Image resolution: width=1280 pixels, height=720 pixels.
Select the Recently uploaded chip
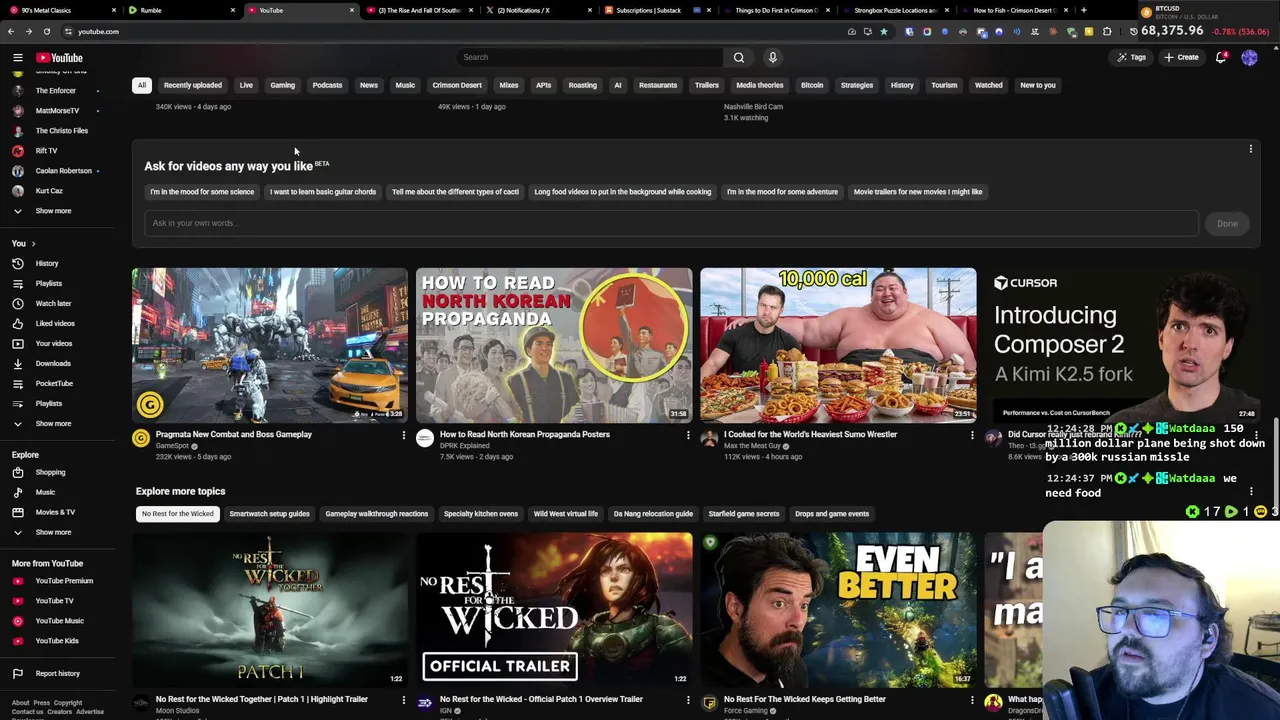(x=193, y=85)
